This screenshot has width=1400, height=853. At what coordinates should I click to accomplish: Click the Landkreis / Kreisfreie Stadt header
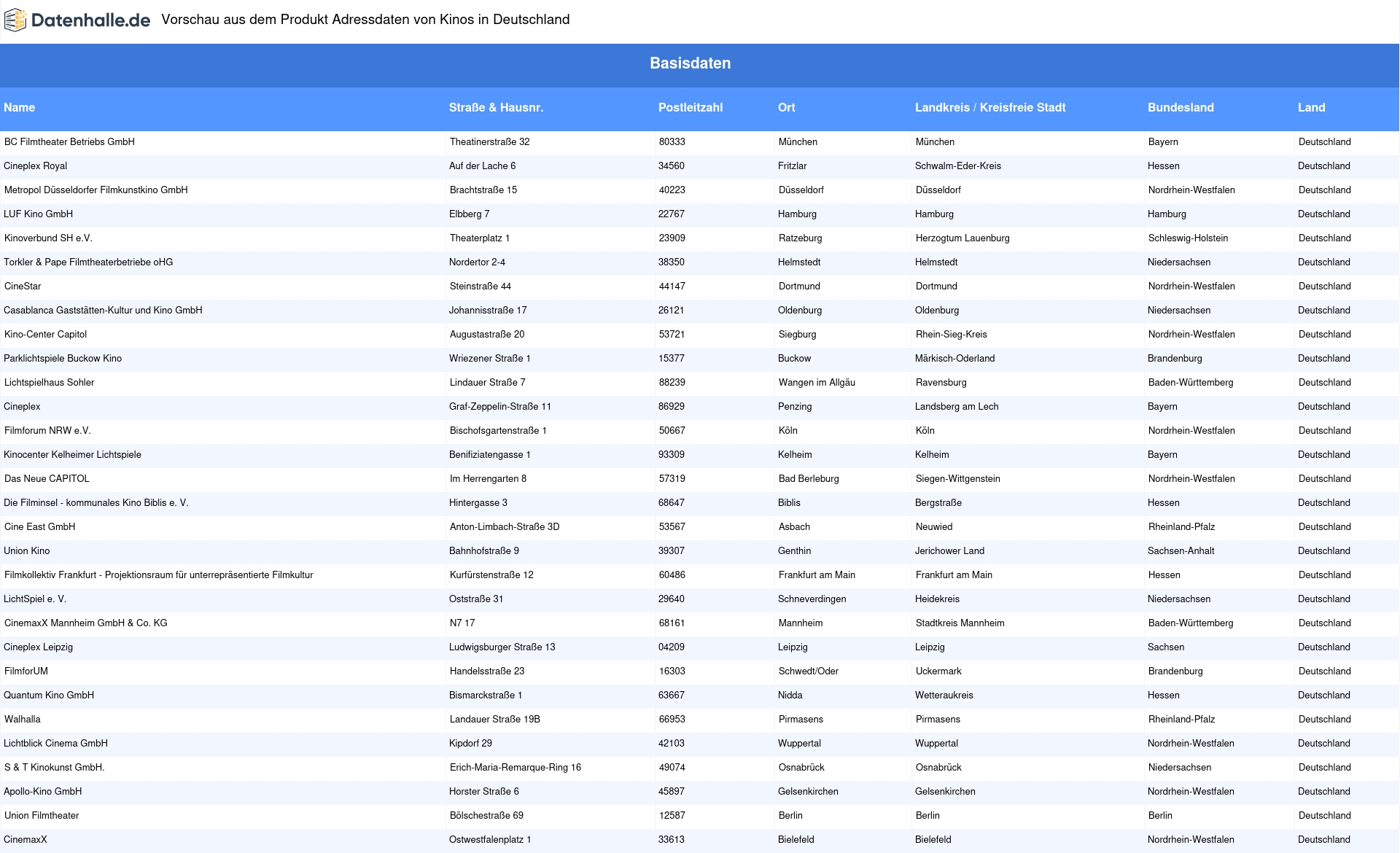tap(990, 108)
